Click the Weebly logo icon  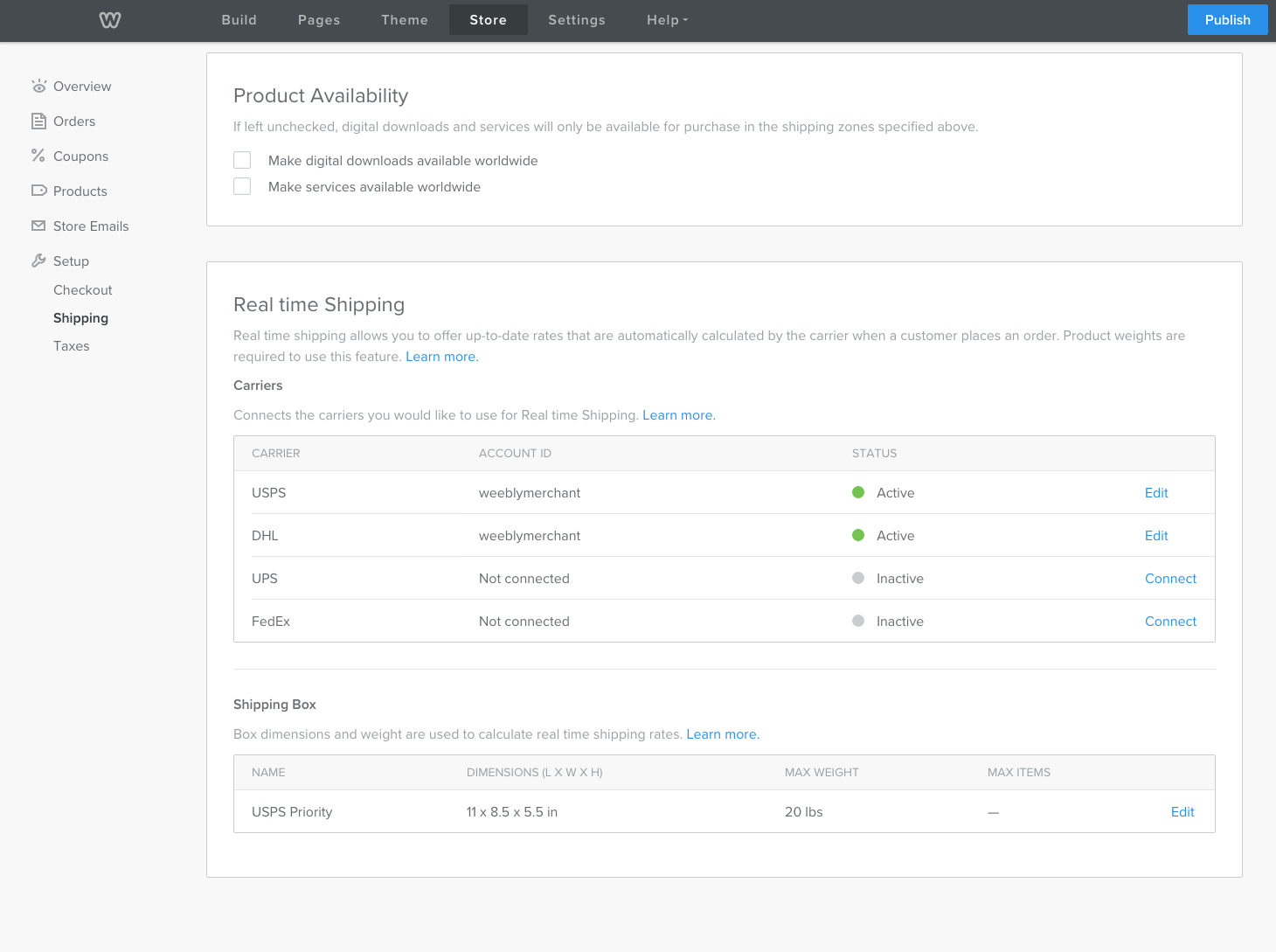110,20
